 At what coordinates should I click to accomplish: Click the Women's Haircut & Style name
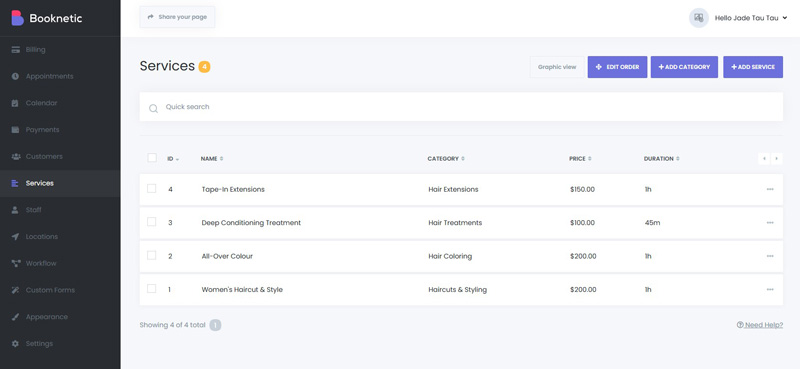[242, 289]
